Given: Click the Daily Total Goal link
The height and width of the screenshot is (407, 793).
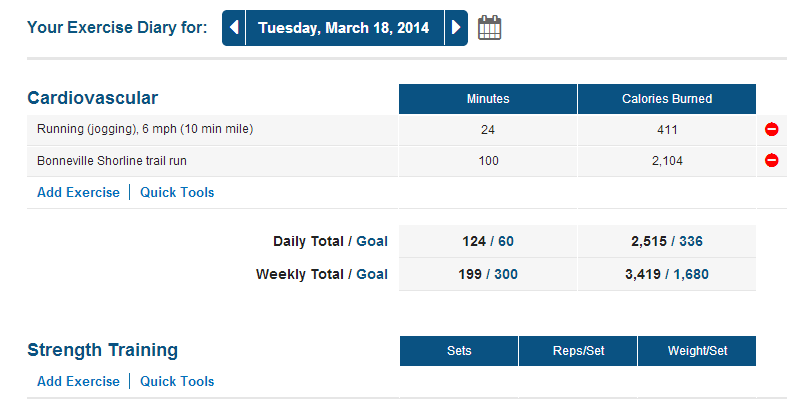Looking at the screenshot, I should point(372,241).
